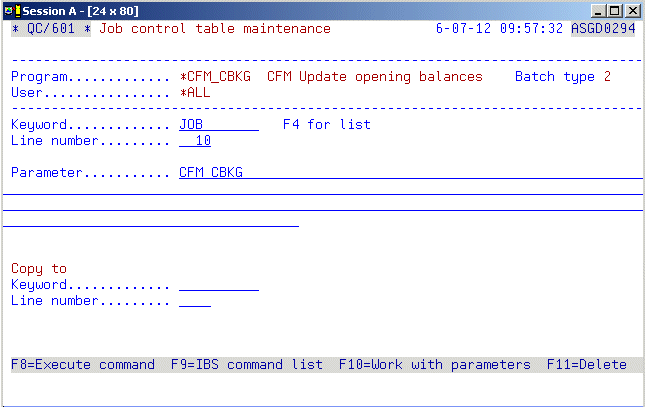Click the 'F4 for list' hint
Screen dimensions: 645x407
tap(326, 125)
